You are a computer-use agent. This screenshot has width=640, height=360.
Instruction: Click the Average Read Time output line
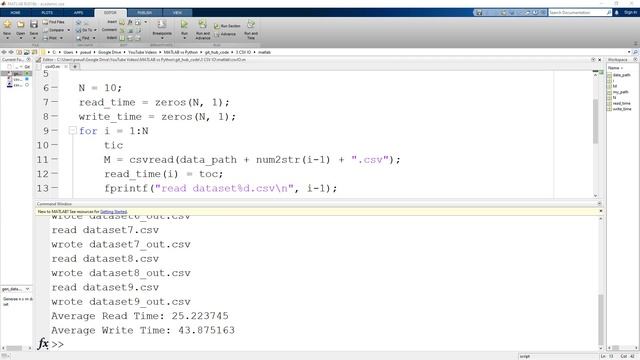coord(140,316)
